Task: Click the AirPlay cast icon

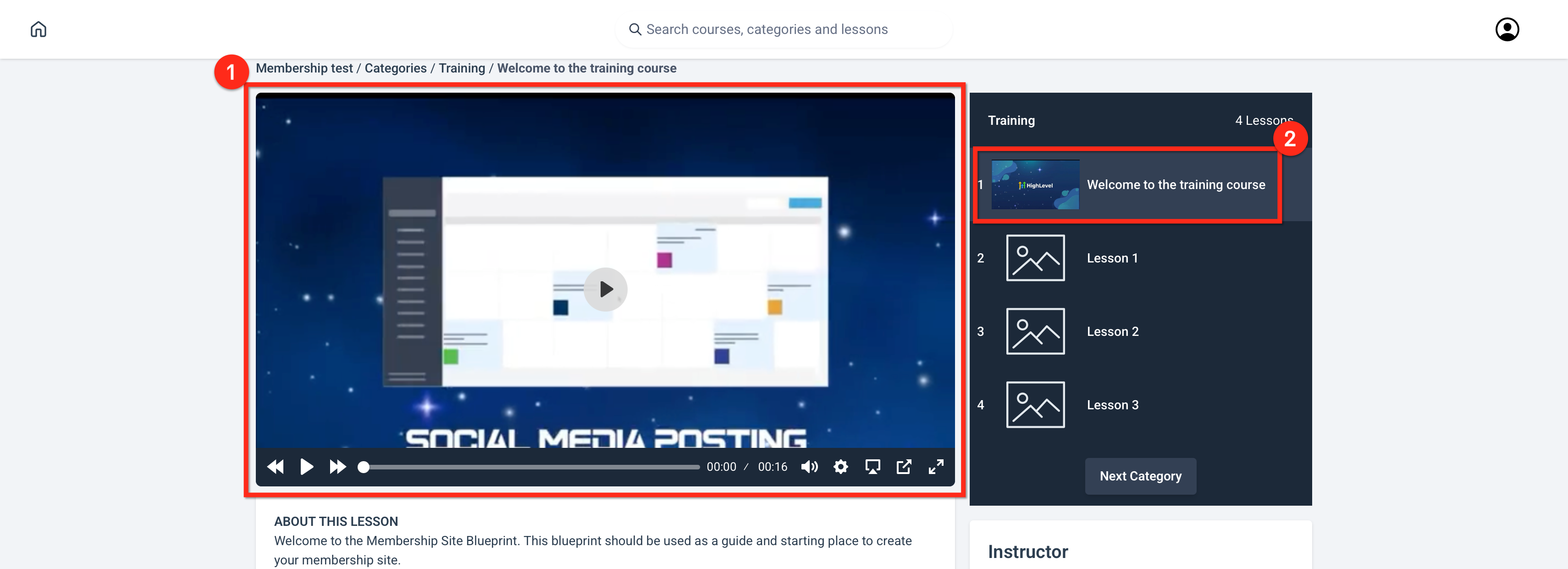Action: (x=872, y=467)
